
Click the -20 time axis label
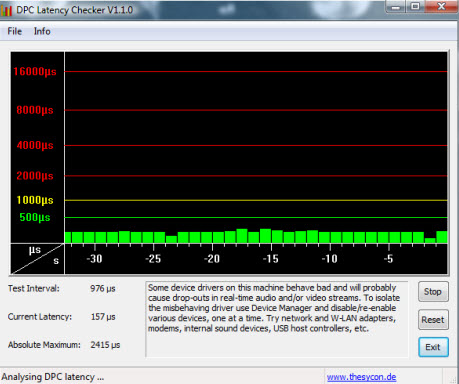pyautogui.click(x=212, y=259)
